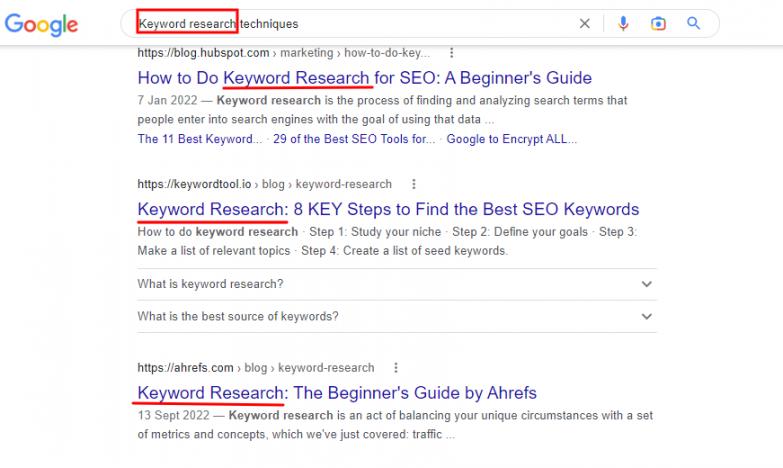Open "The Beginner's Guide by Ahrefs" result

click(337, 392)
